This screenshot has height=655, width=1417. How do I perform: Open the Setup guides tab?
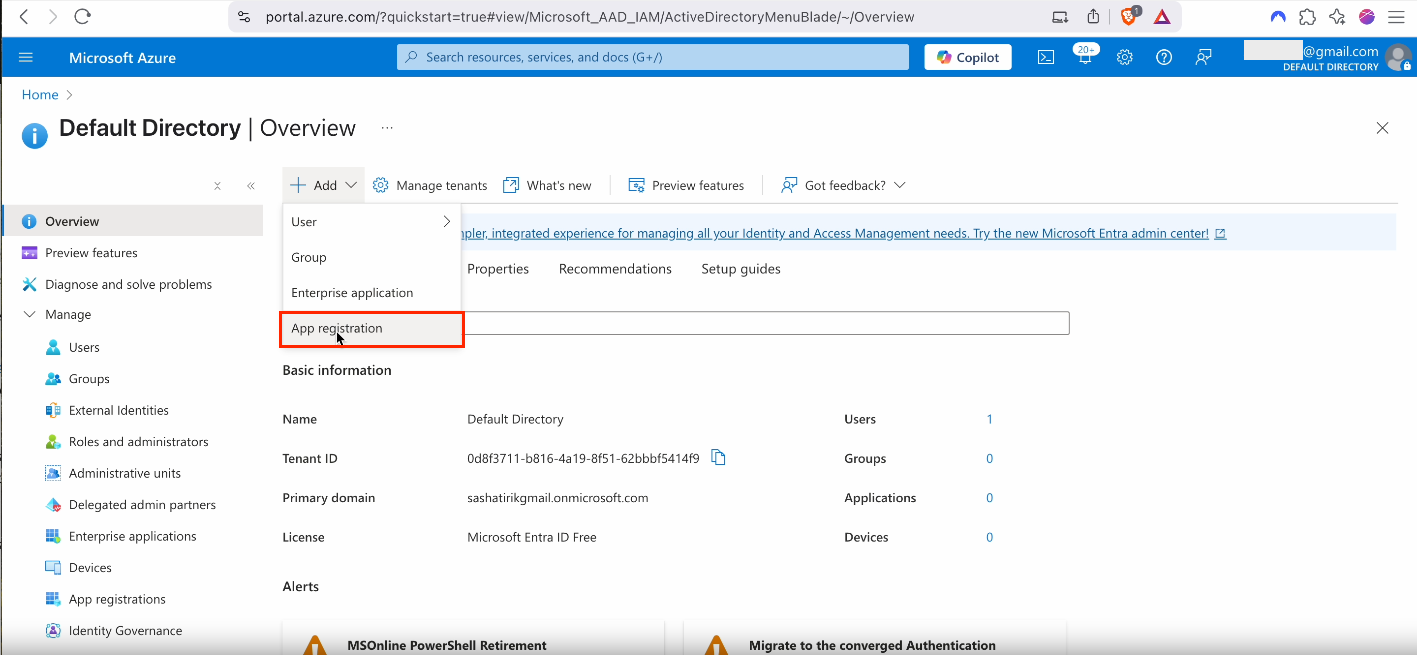[x=741, y=269]
